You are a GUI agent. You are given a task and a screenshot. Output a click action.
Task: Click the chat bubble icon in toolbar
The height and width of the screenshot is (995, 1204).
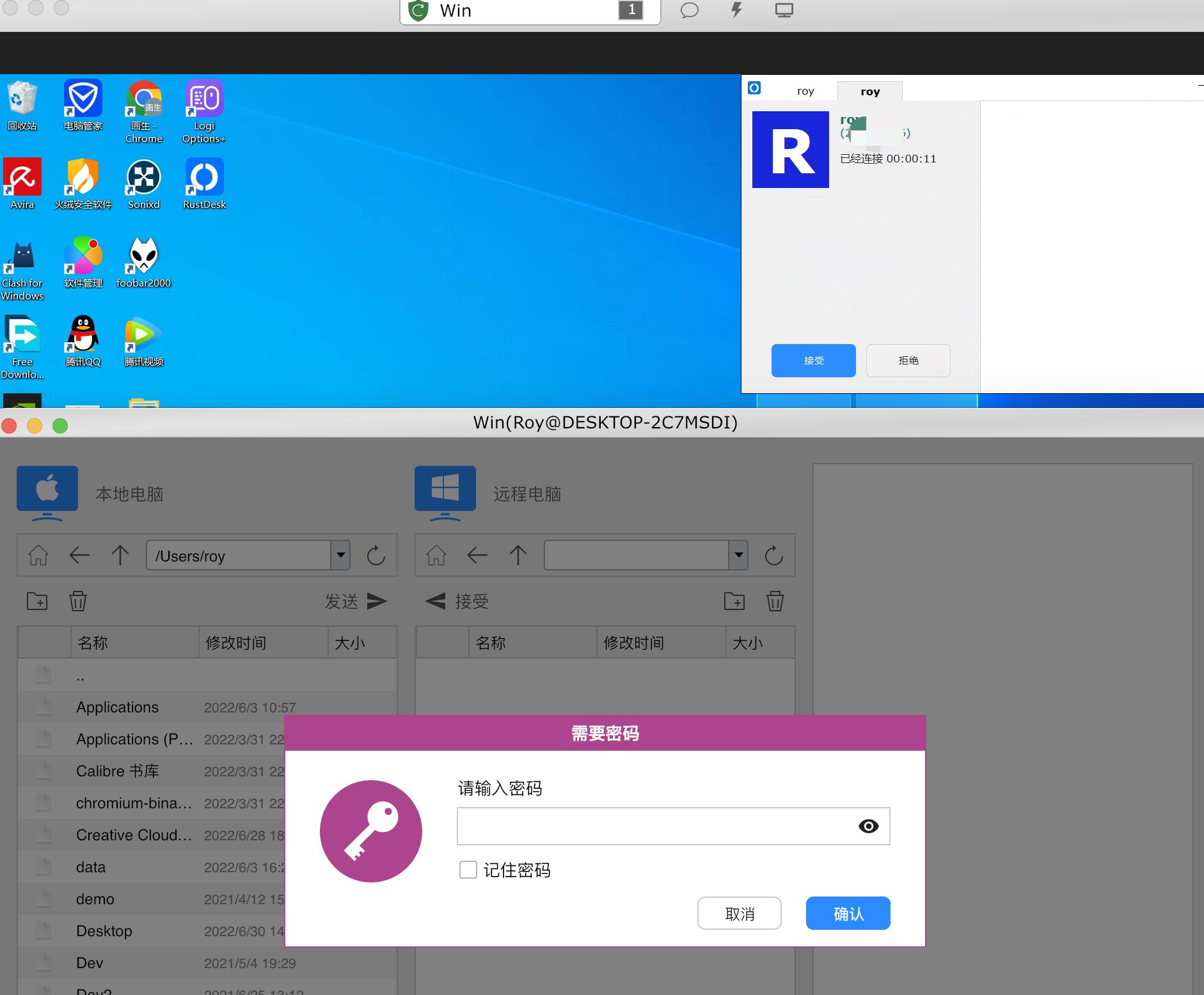click(x=689, y=10)
